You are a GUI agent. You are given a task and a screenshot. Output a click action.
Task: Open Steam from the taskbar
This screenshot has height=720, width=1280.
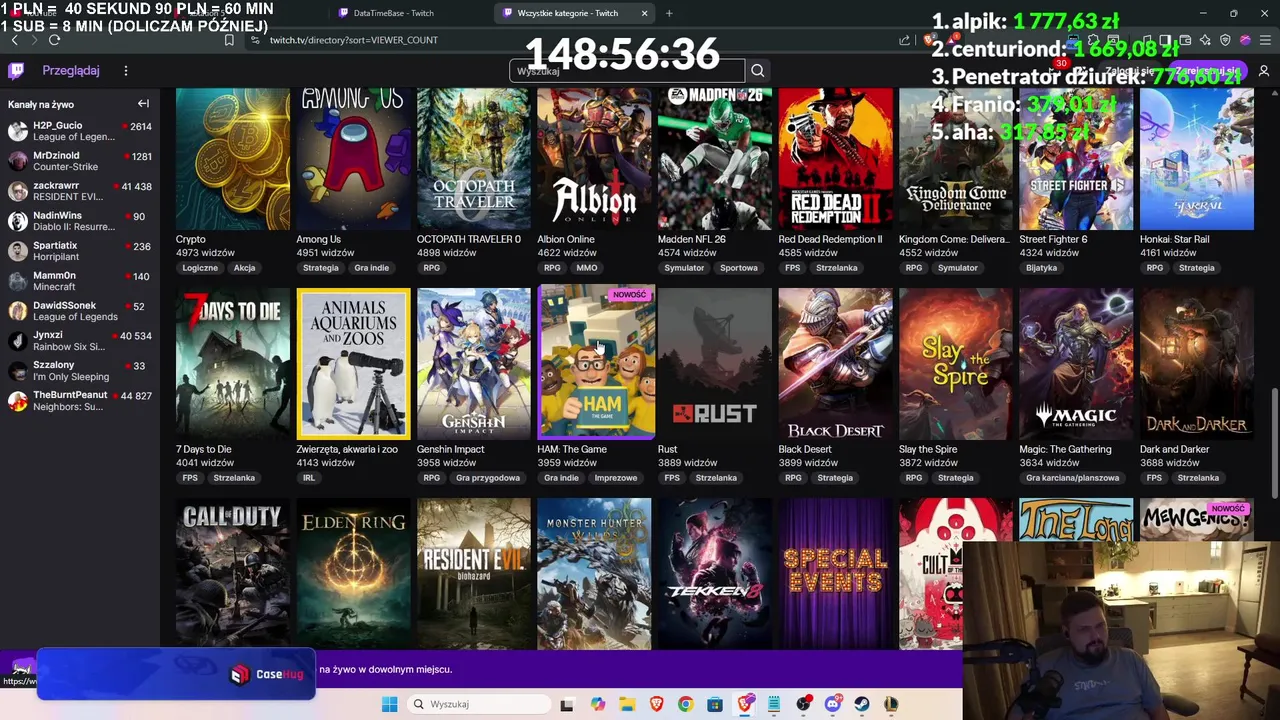tap(861, 704)
